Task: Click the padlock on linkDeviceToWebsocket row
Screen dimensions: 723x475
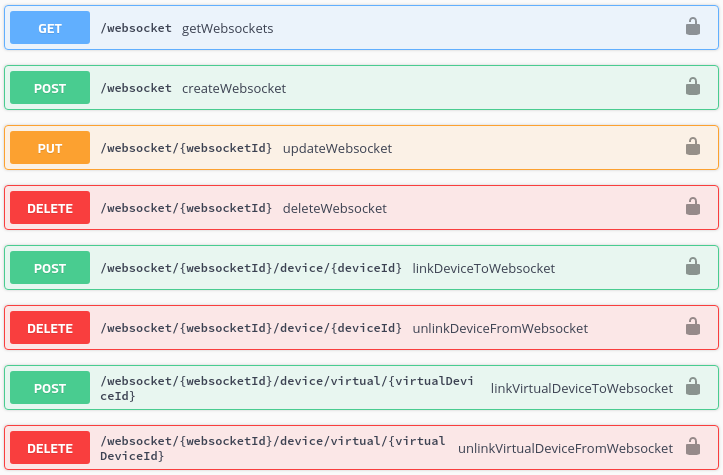Action: coord(692,267)
